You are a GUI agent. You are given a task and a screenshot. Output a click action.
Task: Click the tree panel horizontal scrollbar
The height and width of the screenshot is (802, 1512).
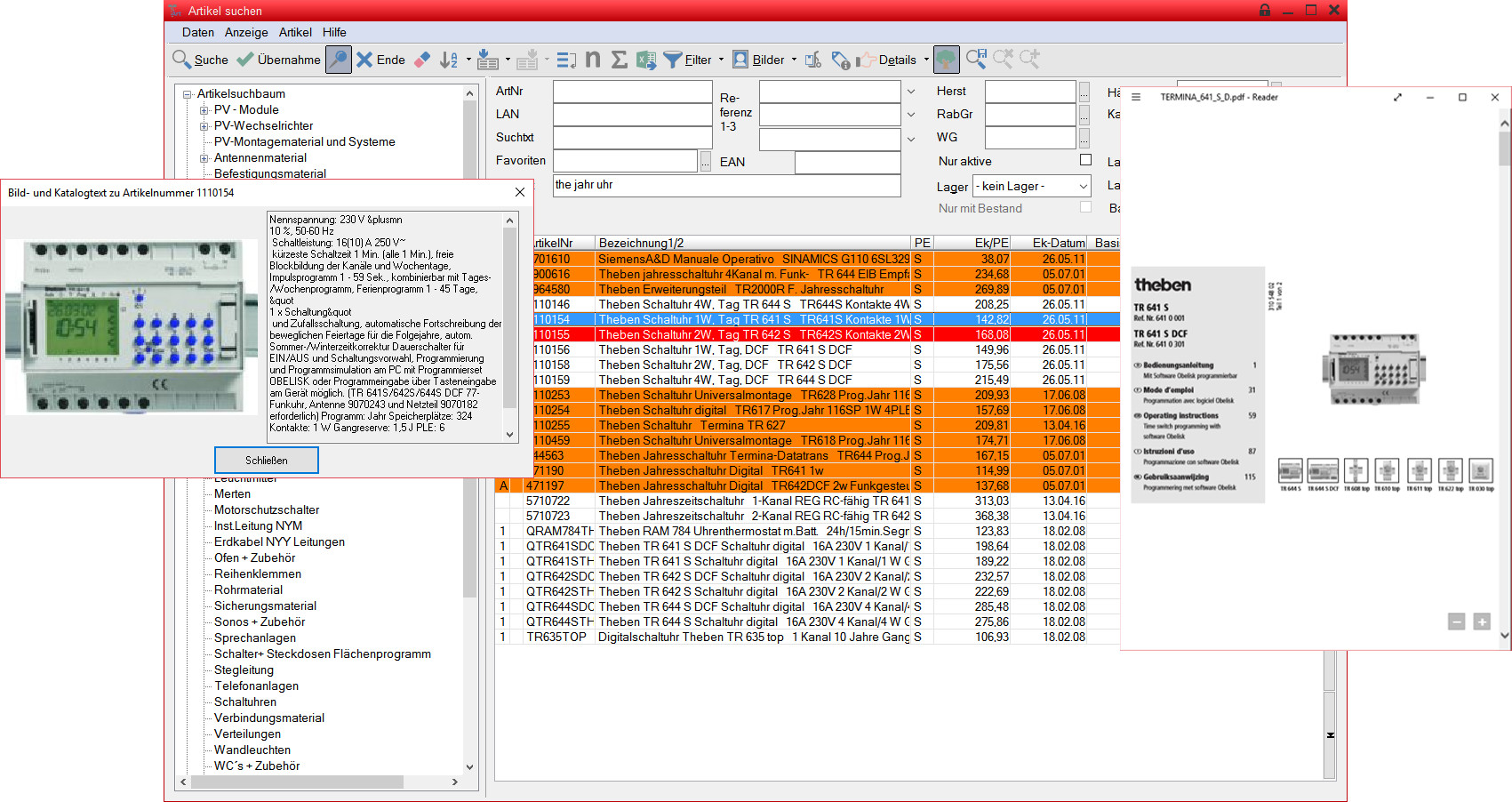pos(319,782)
